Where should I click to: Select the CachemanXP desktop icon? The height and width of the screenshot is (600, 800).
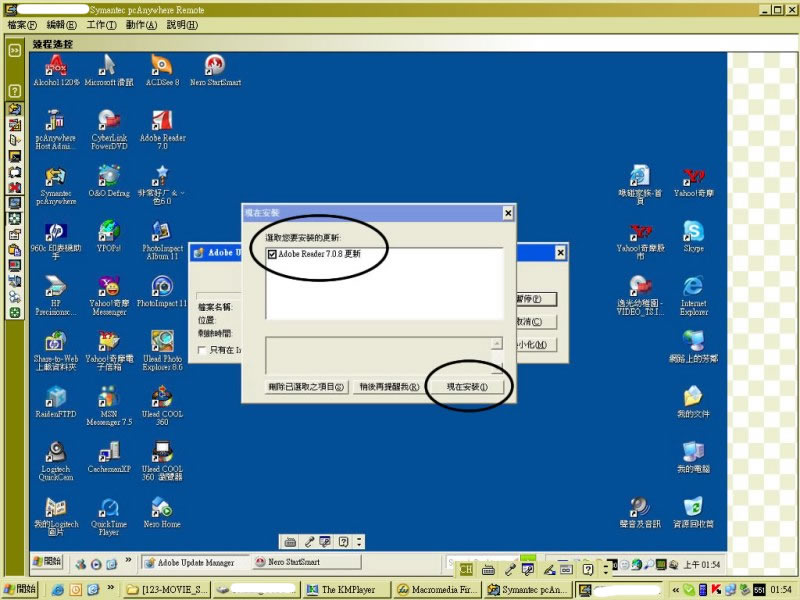[109, 457]
